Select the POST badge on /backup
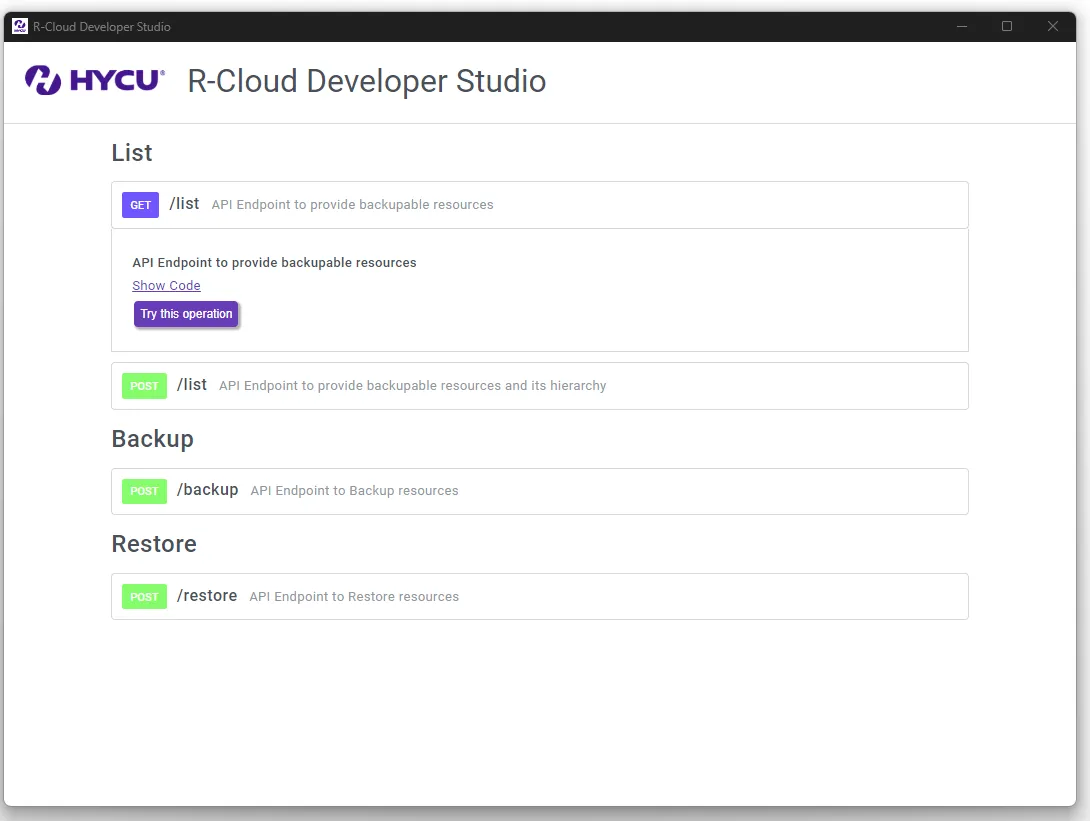 click(144, 491)
